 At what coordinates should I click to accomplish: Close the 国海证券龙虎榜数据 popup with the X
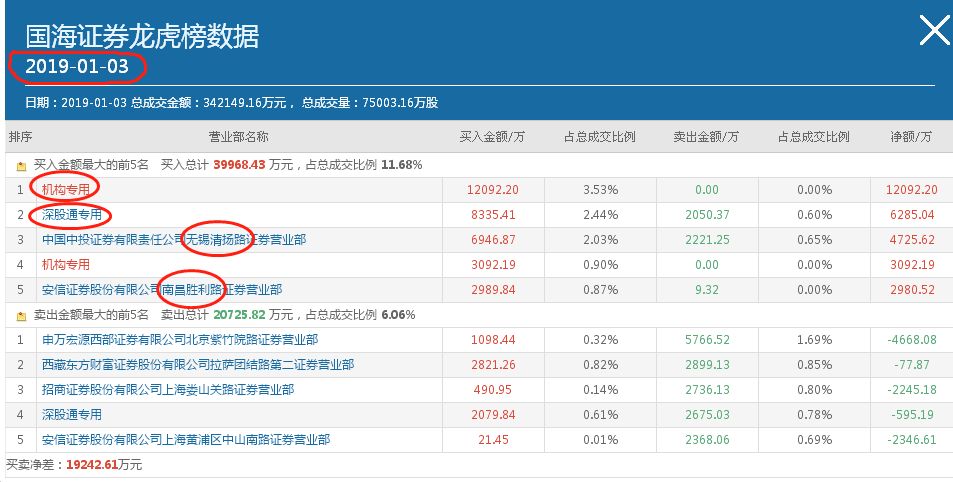(935, 30)
